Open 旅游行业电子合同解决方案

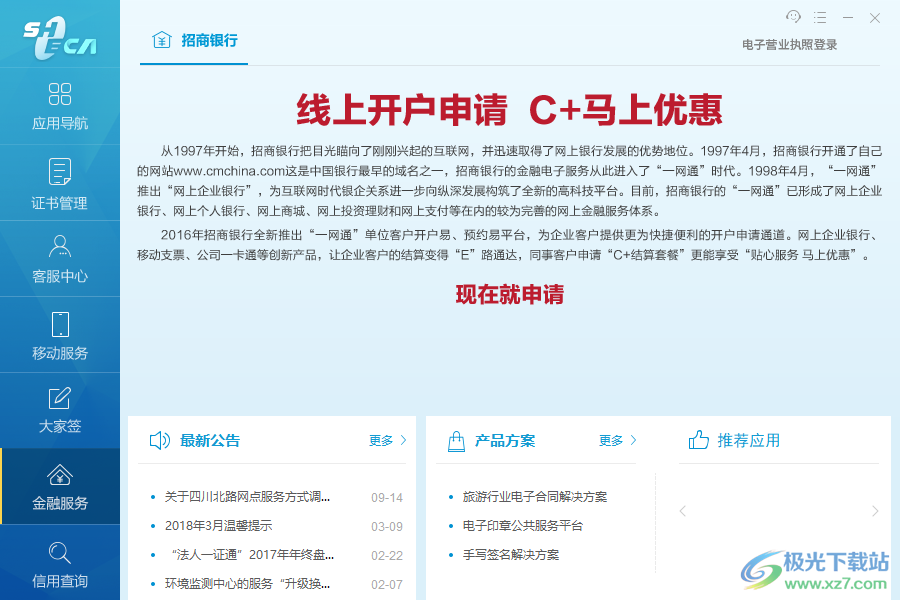(x=535, y=497)
